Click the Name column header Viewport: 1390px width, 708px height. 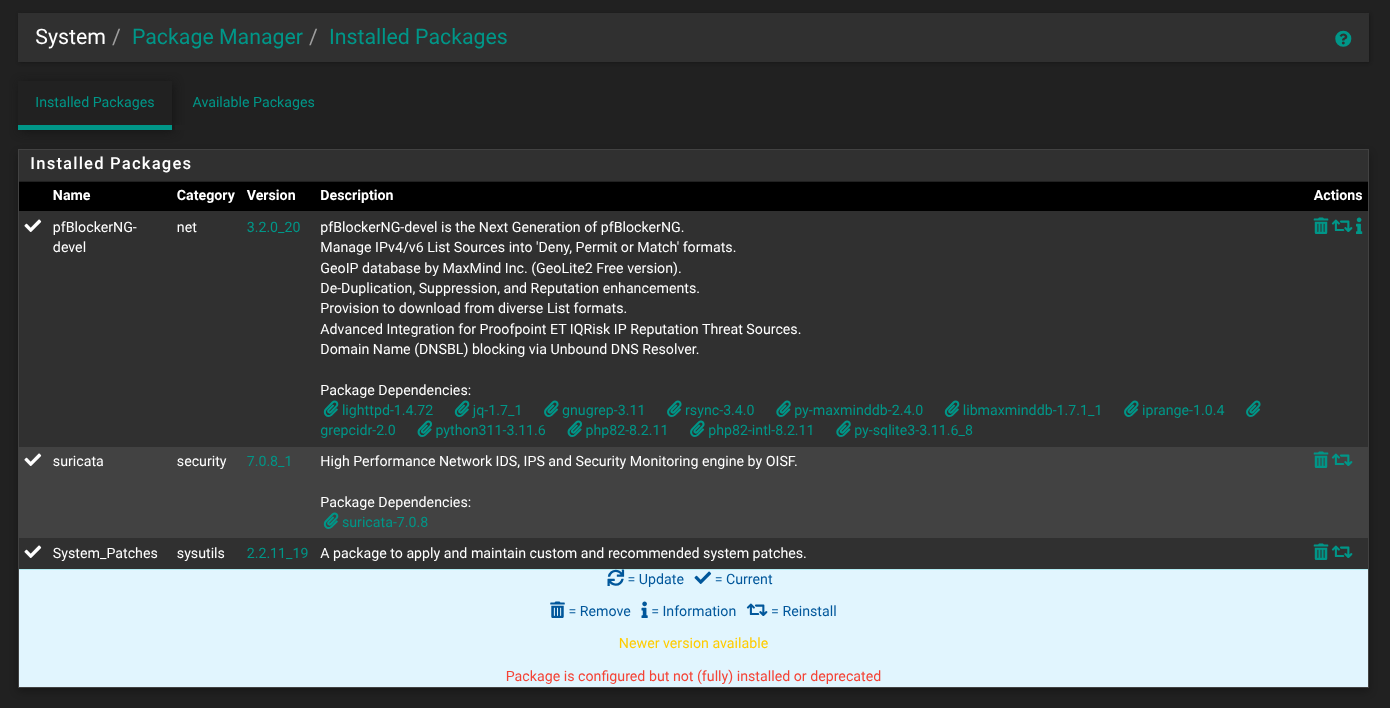[71, 195]
